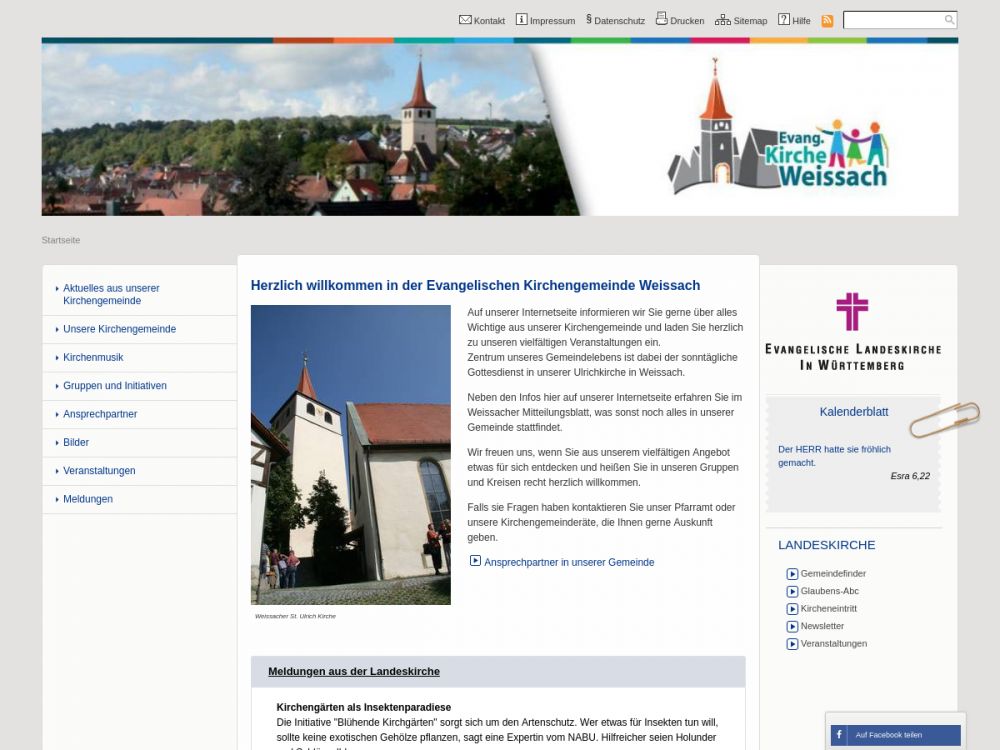Image resolution: width=1000 pixels, height=750 pixels.
Task: Expand the Unsere Kirchengemeinde menu item
Action: 119,329
